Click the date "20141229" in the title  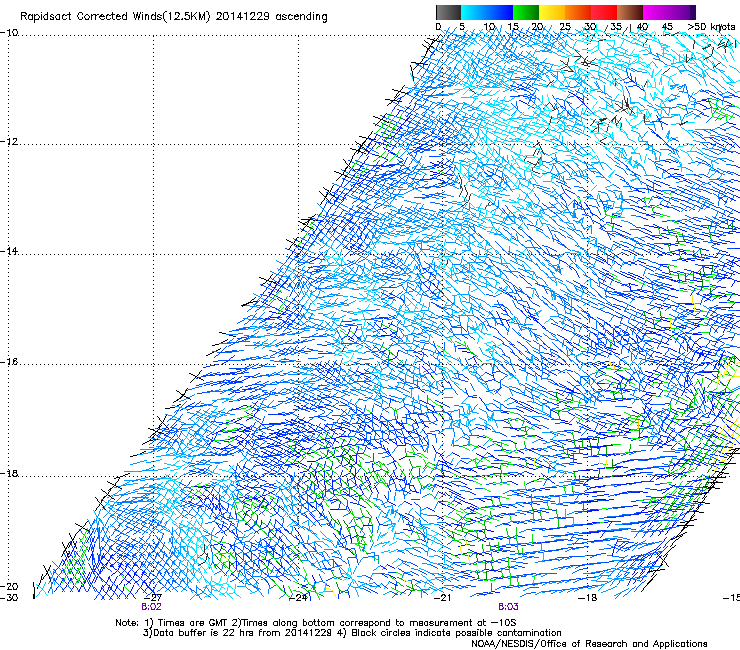(243, 17)
